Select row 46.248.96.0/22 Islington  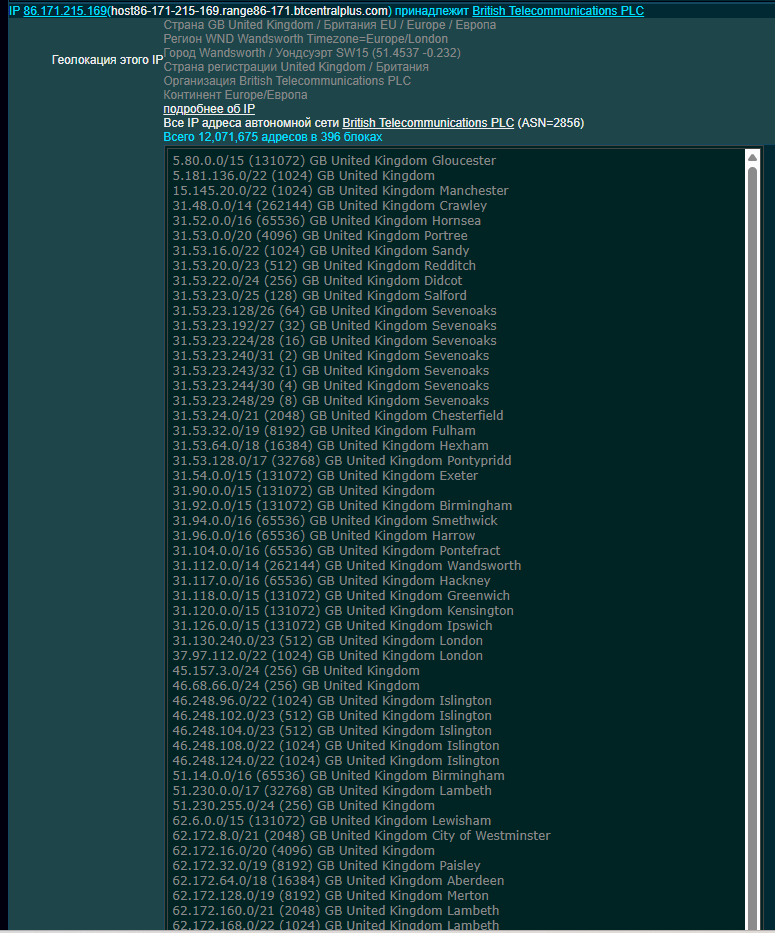(332, 700)
